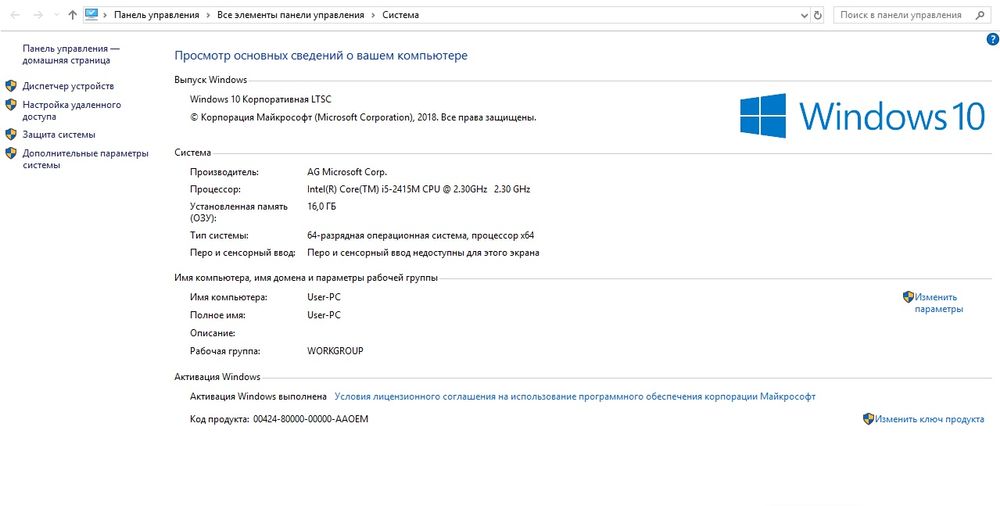
Task: Click the Forward navigation arrow
Action: (x=38, y=15)
